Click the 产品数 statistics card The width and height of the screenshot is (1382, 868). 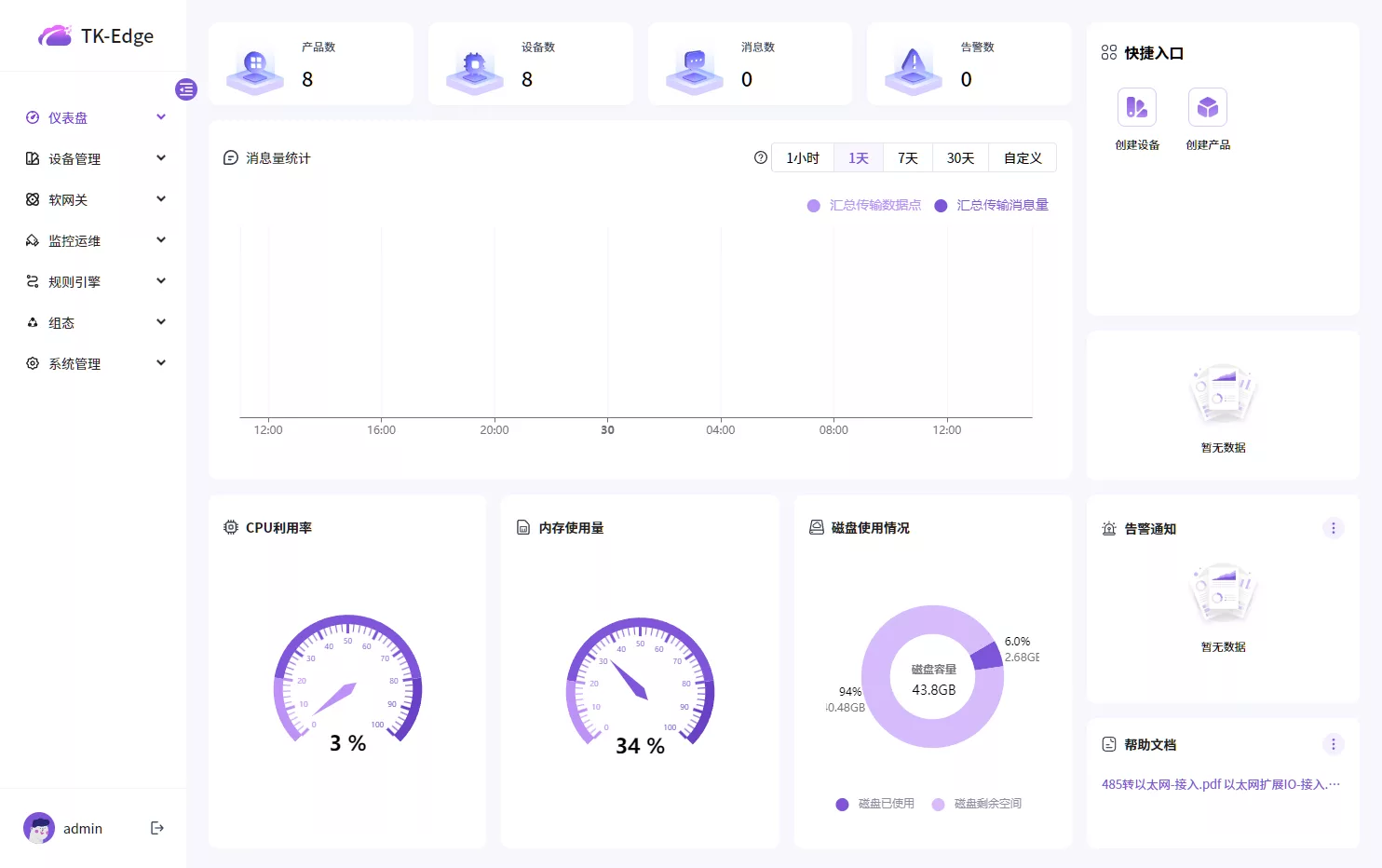coord(310,64)
